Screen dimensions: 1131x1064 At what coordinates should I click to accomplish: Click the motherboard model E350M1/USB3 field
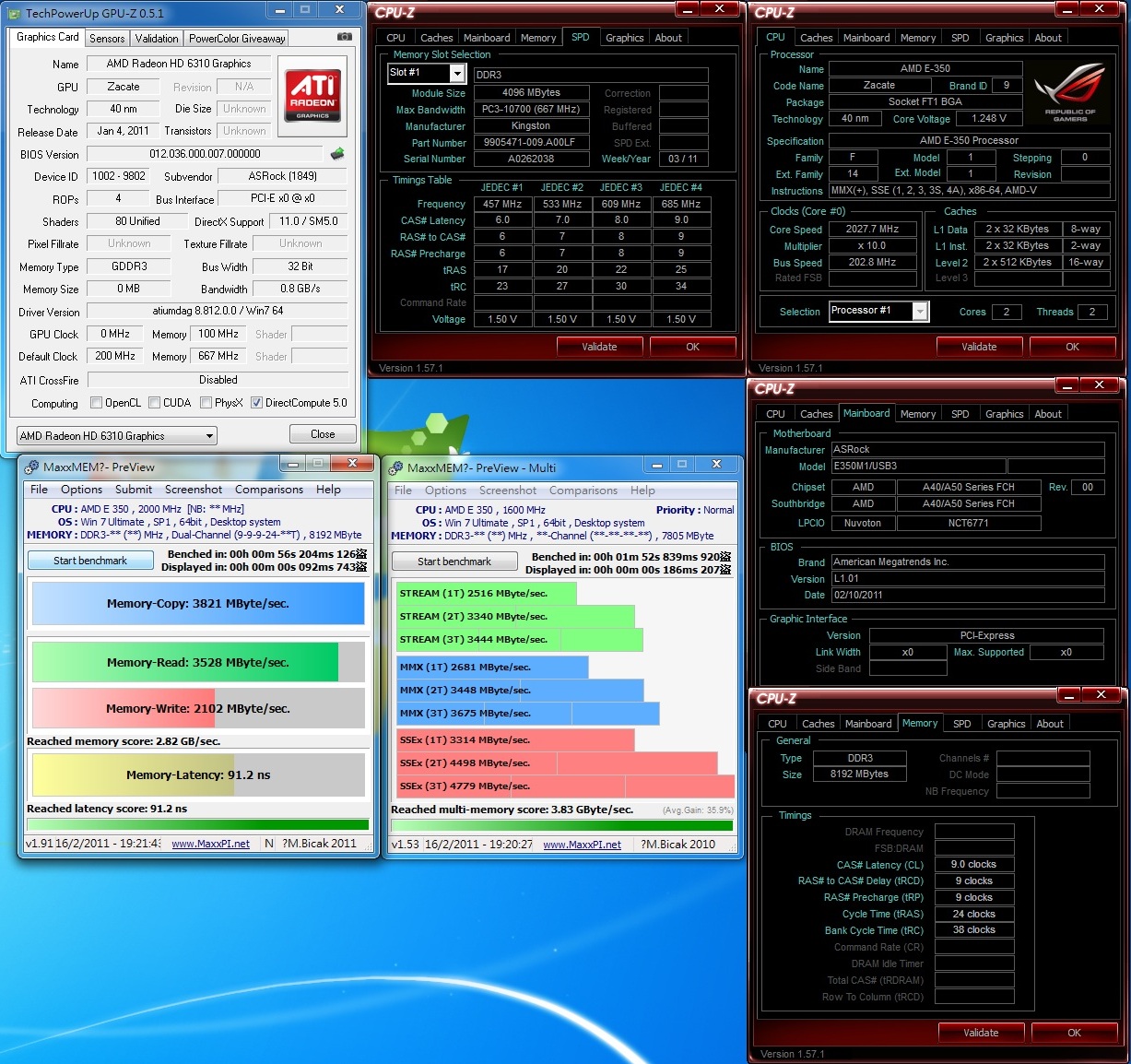(x=917, y=467)
